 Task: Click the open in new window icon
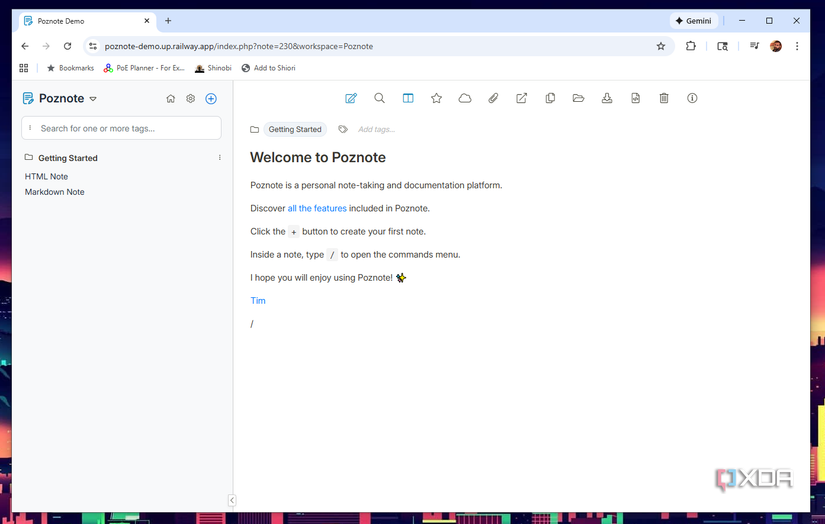tap(521, 98)
